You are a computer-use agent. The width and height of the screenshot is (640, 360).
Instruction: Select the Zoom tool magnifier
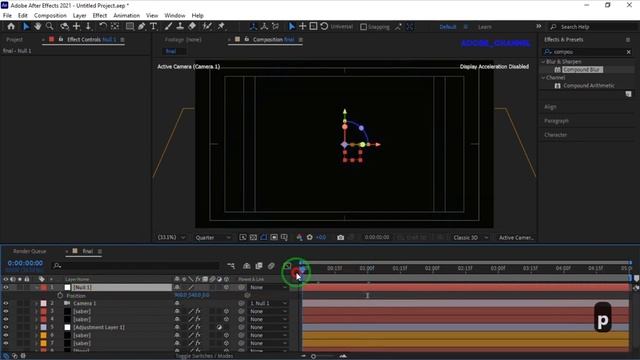click(x=49, y=27)
